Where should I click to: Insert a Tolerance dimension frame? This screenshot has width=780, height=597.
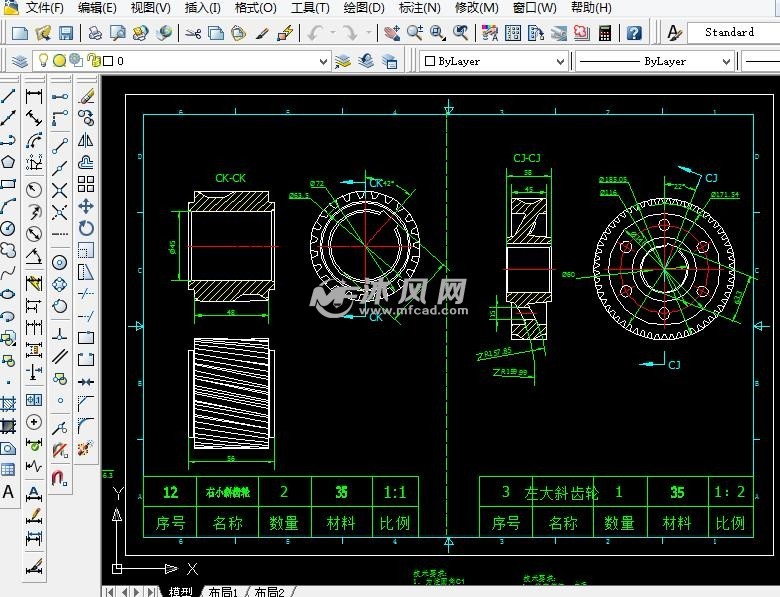click(34, 399)
